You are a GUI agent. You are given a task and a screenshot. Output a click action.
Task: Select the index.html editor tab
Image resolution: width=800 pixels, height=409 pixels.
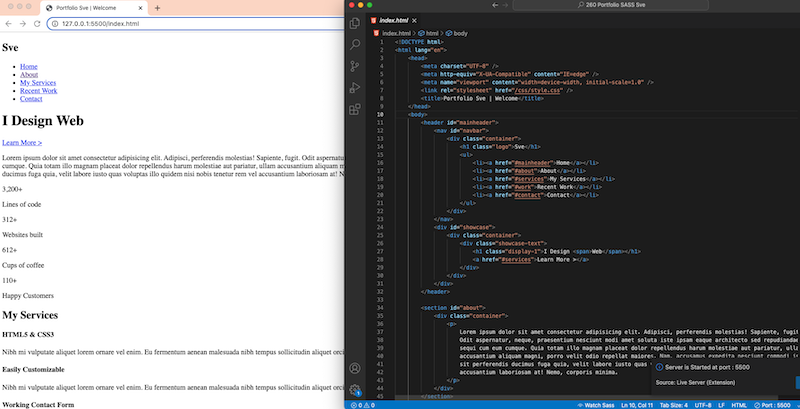coord(393,20)
